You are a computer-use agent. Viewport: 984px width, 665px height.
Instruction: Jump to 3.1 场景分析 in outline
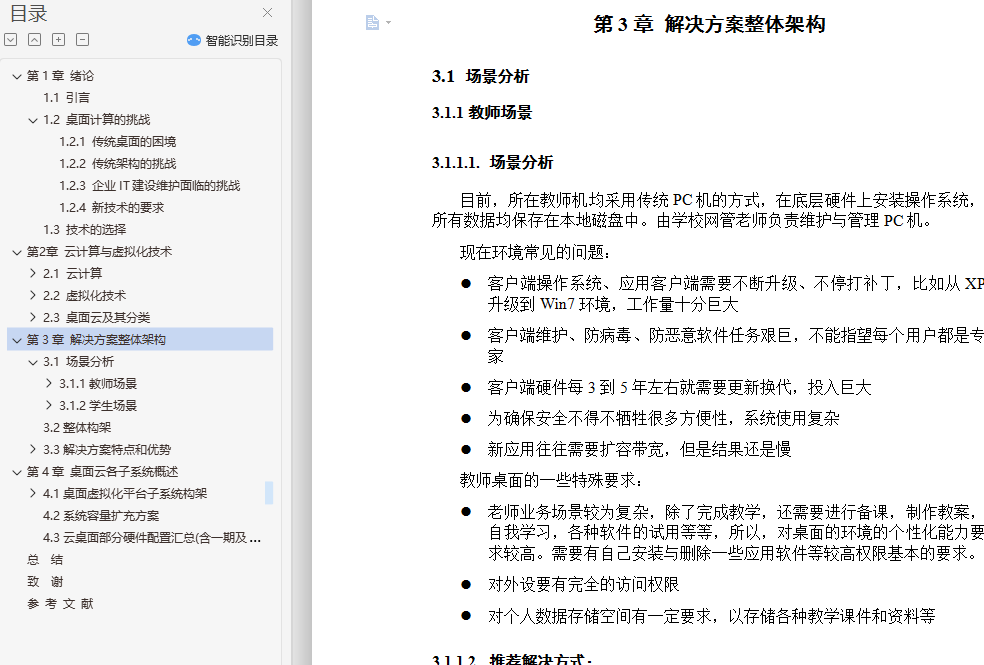click(78, 362)
